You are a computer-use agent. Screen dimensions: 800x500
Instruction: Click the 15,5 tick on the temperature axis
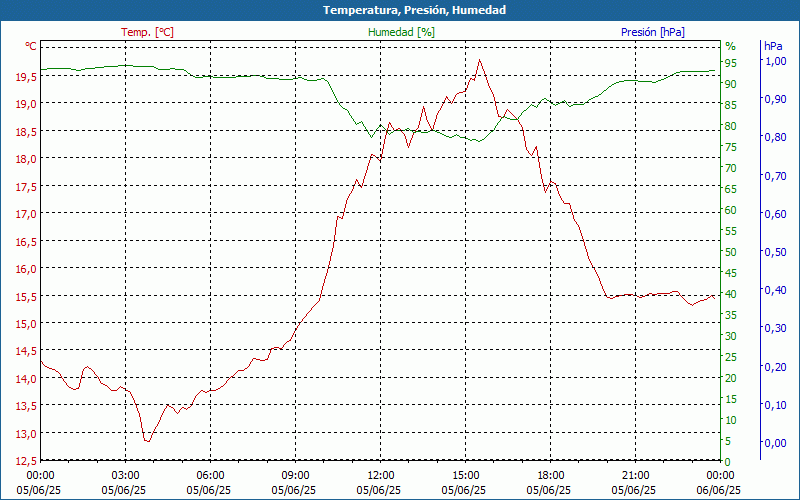coord(26,297)
